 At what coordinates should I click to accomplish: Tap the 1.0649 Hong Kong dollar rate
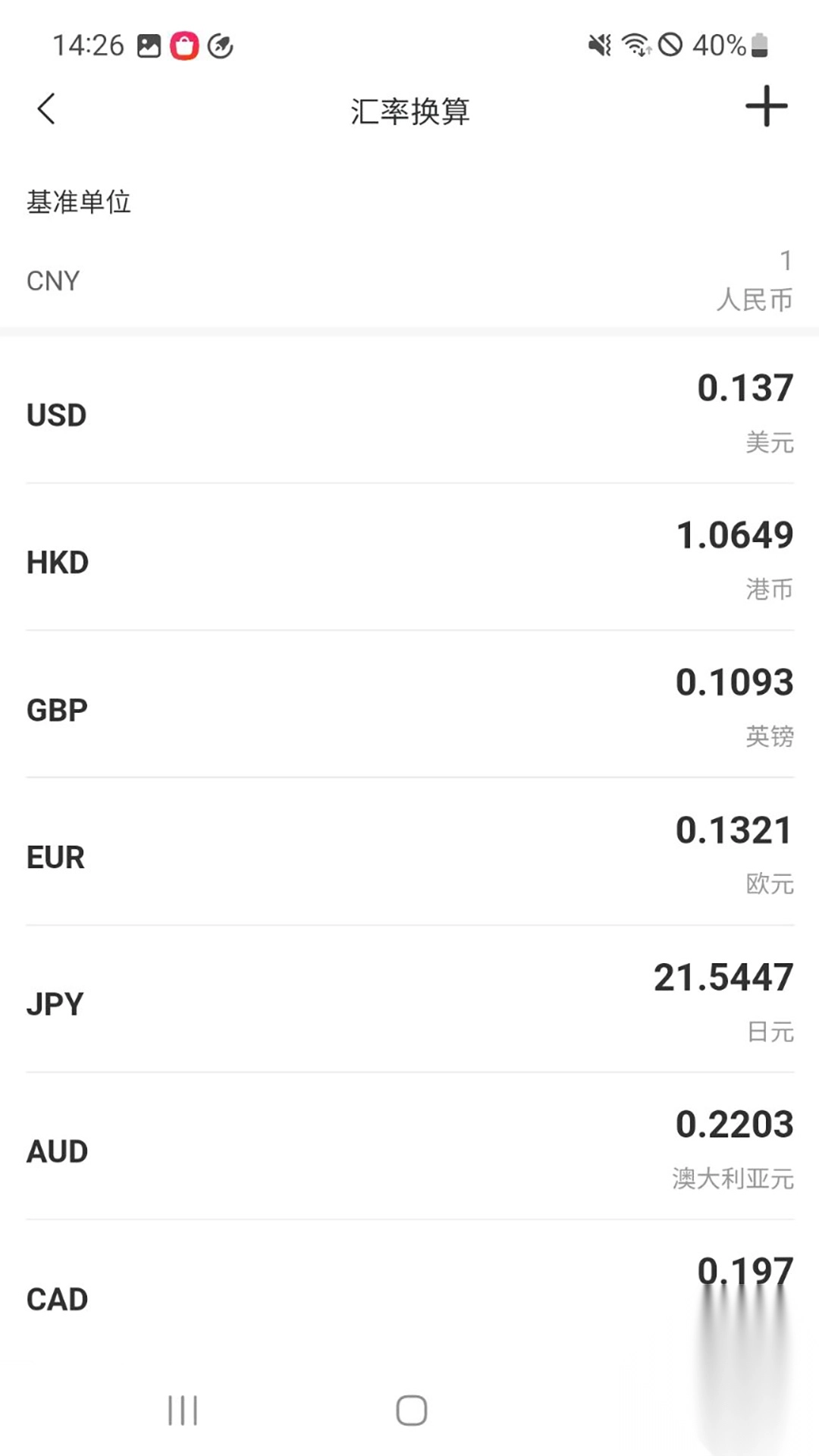click(x=734, y=535)
